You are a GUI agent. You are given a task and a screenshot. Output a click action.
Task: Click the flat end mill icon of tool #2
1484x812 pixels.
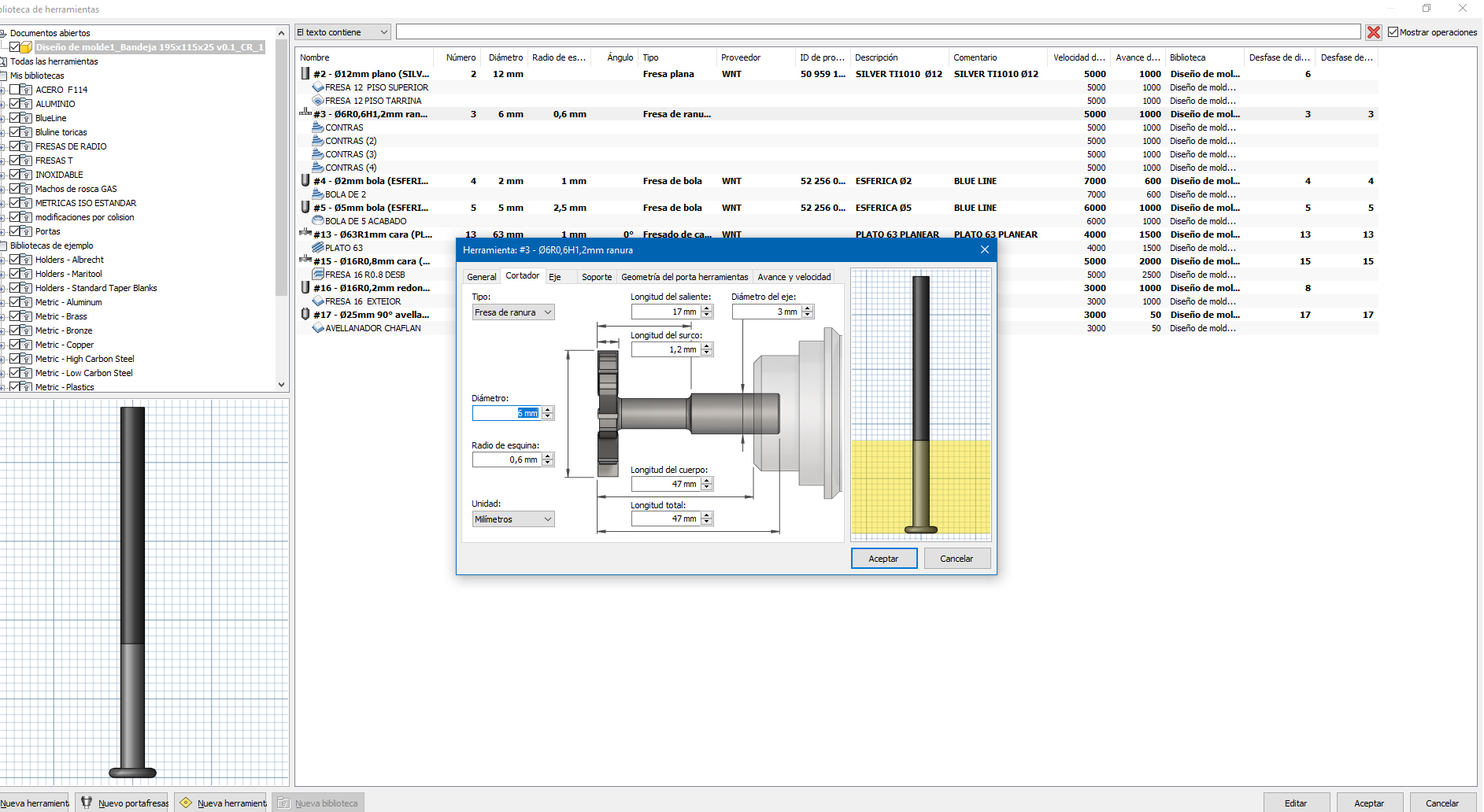pos(305,74)
